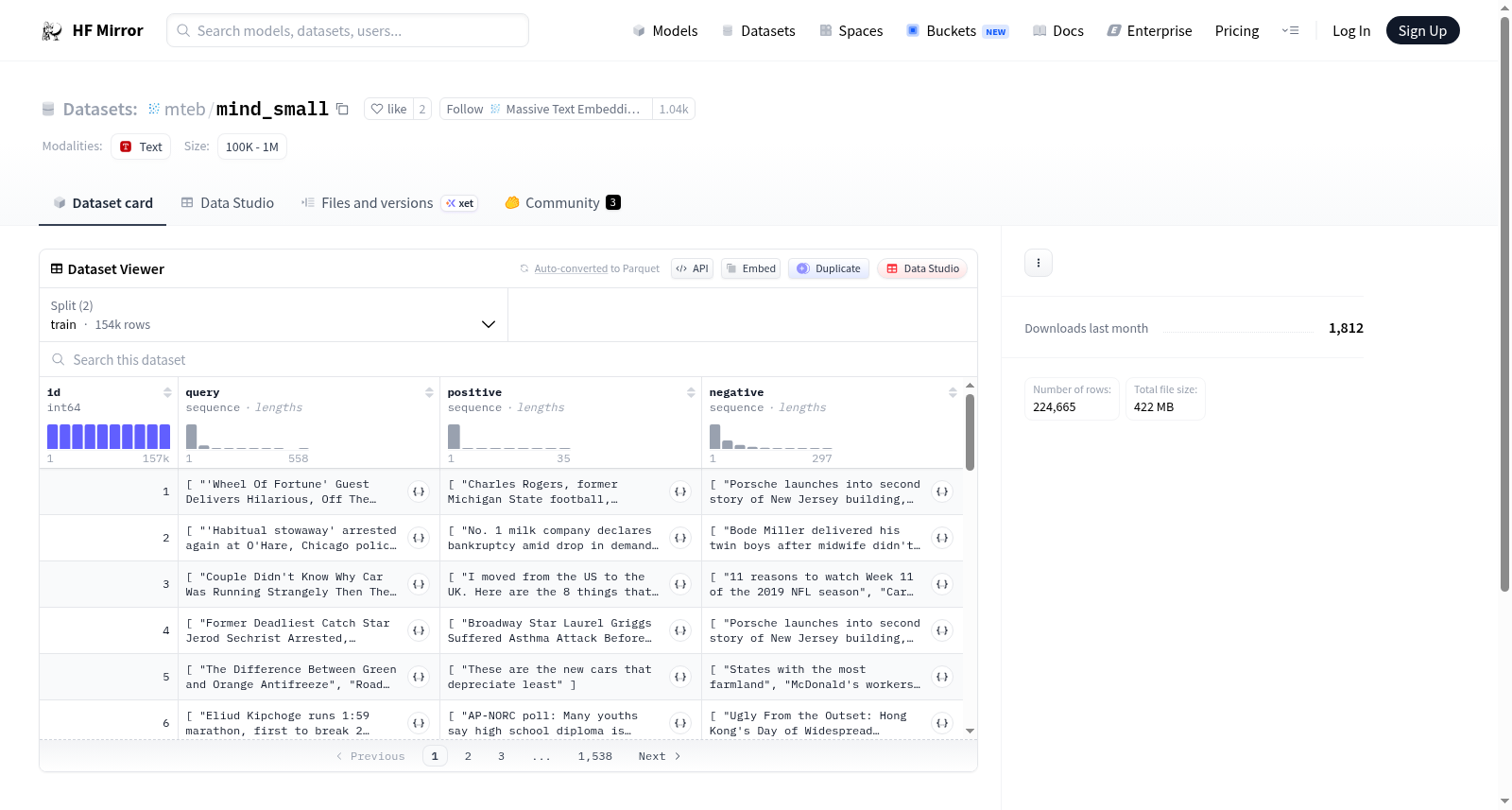Screen dimensions: 1512x810
Task: Go to page 2 of the dataset
Action: (x=468, y=756)
